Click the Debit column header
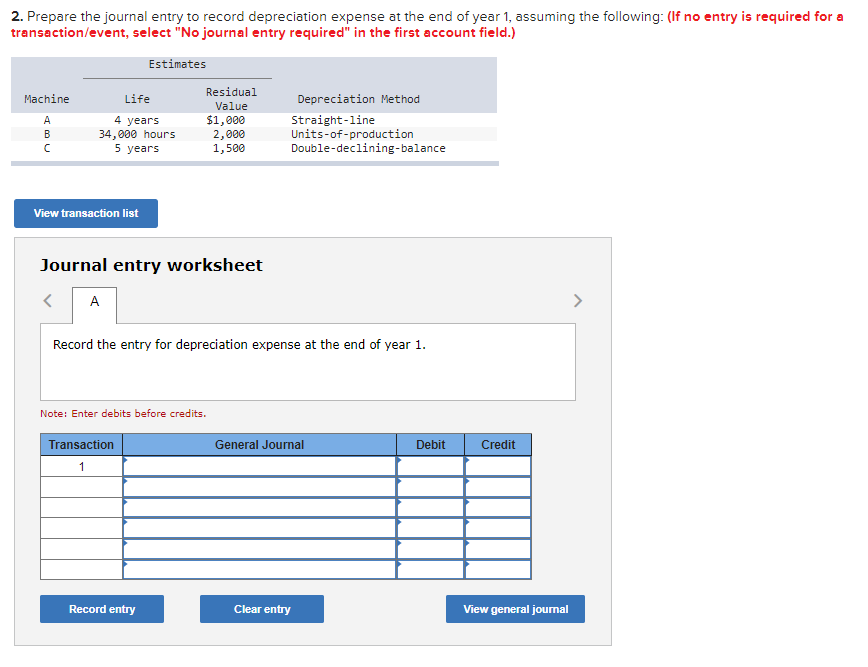This screenshot has height=667, width=868. [431, 444]
